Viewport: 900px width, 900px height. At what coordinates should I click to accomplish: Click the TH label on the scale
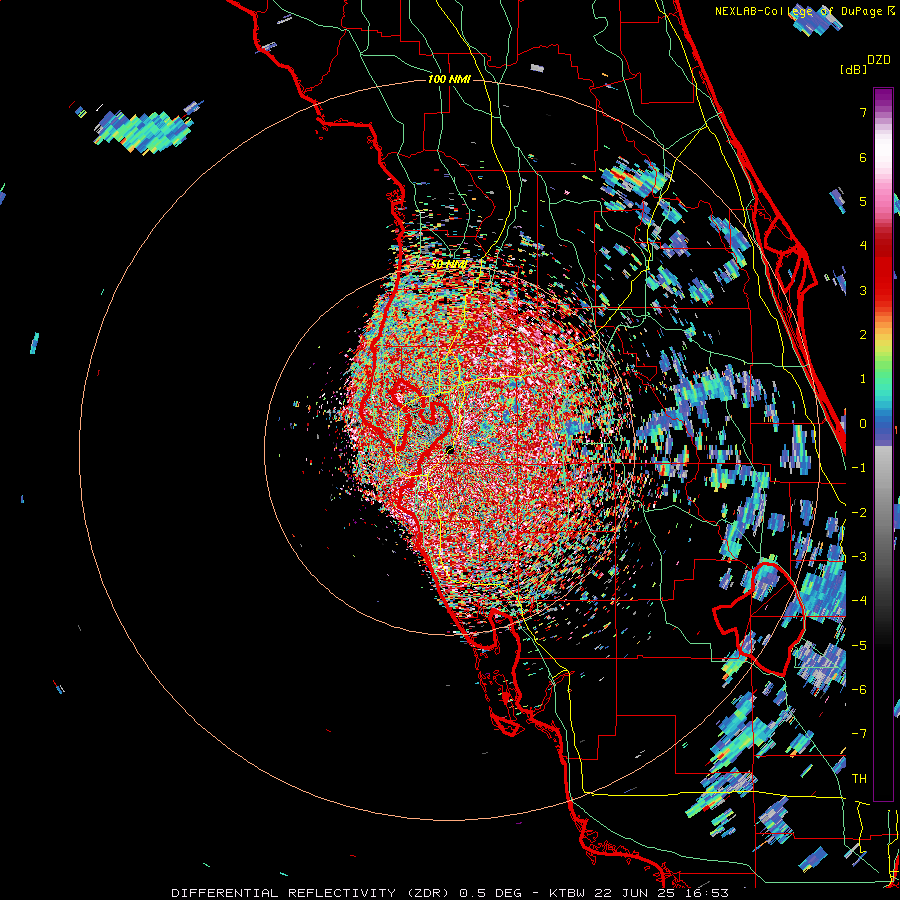859,778
